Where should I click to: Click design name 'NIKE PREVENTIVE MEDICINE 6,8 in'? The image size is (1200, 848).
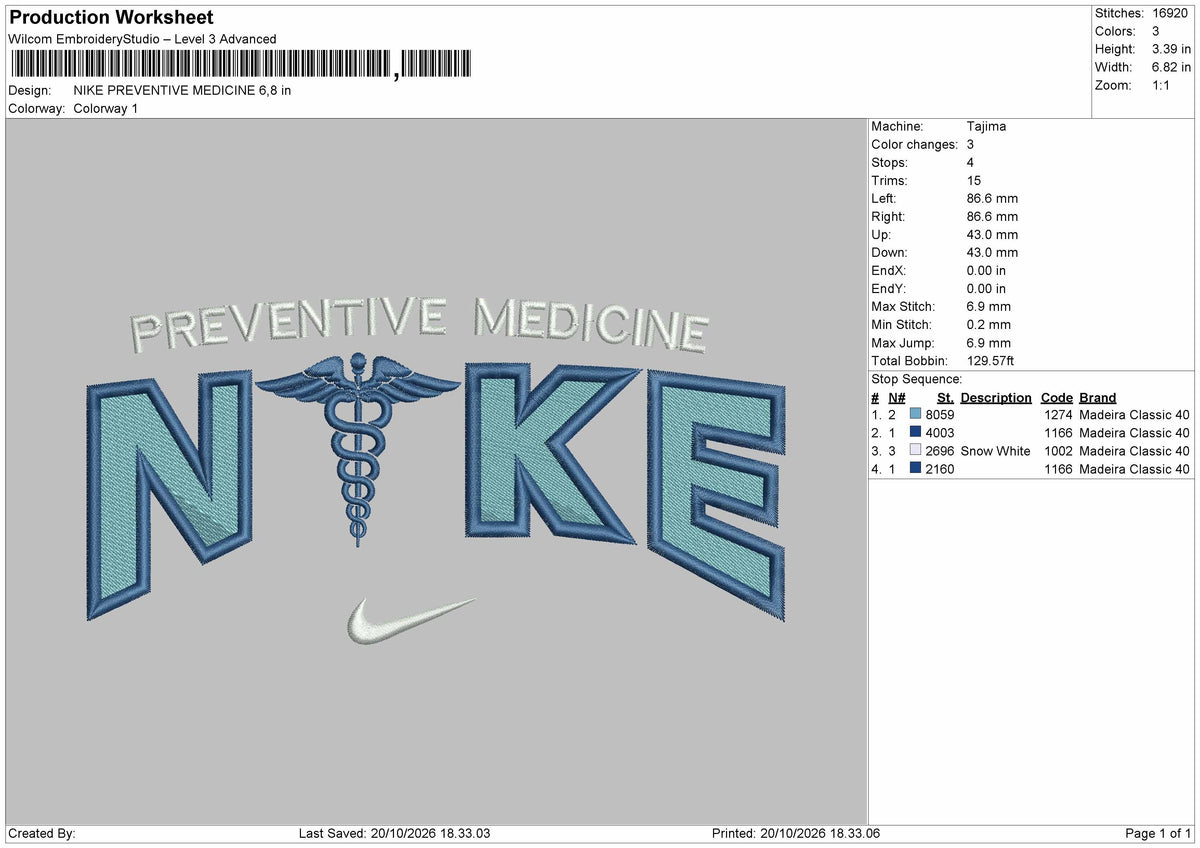tap(182, 90)
